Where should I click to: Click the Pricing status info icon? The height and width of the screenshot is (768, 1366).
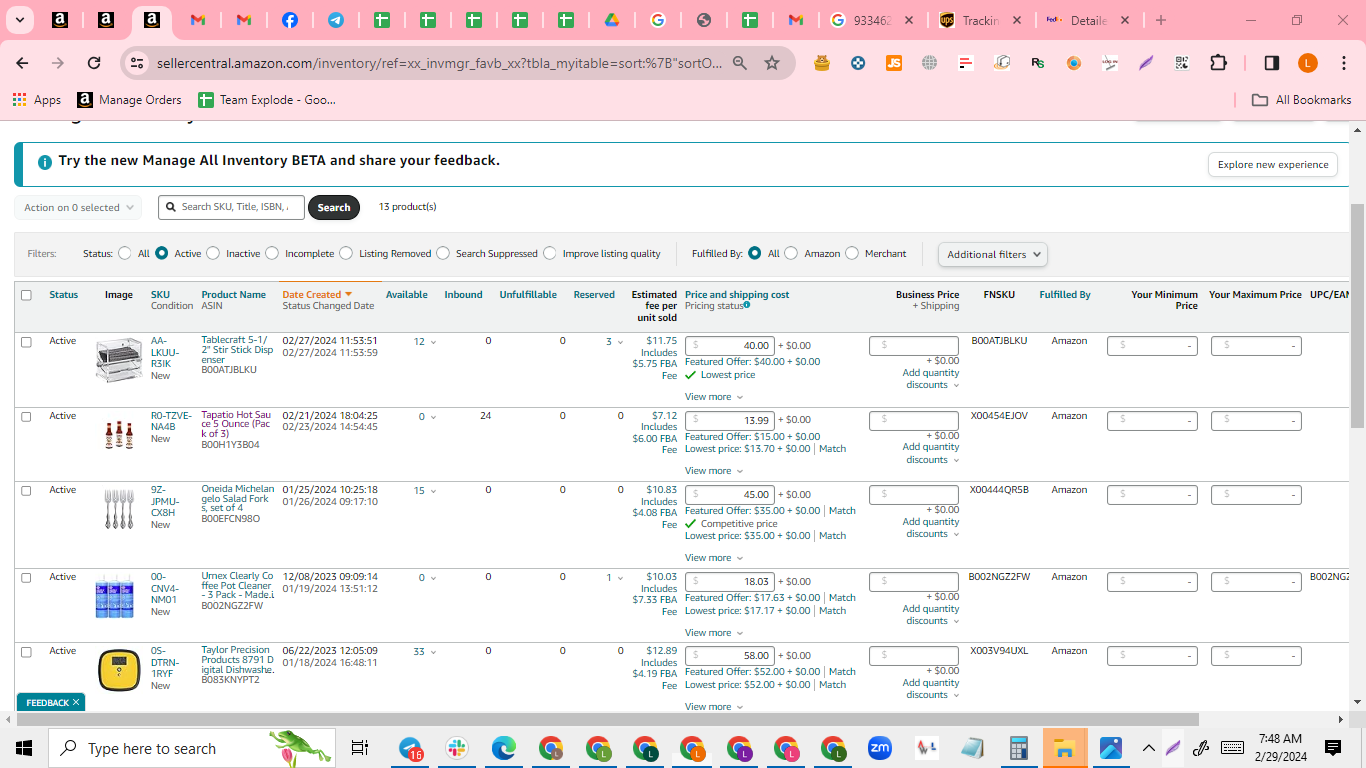tap(747, 305)
